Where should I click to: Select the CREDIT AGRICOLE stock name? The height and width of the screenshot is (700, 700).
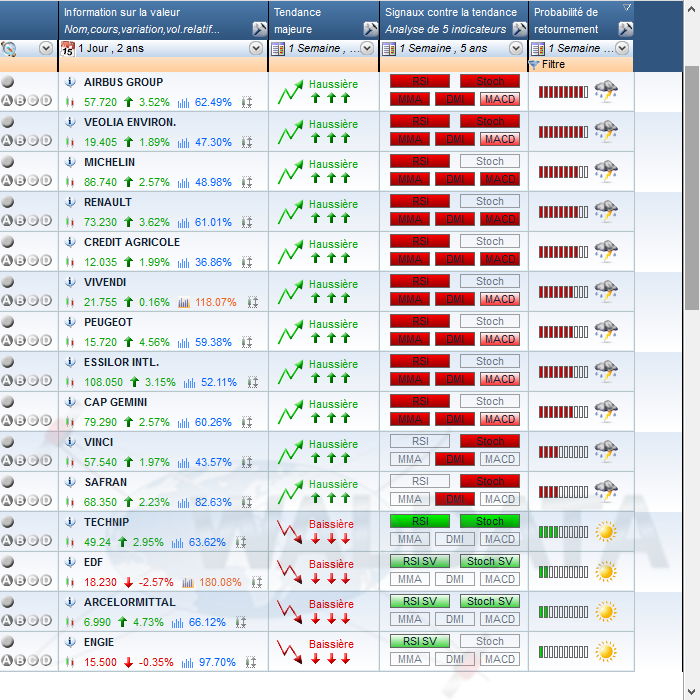coord(132,242)
